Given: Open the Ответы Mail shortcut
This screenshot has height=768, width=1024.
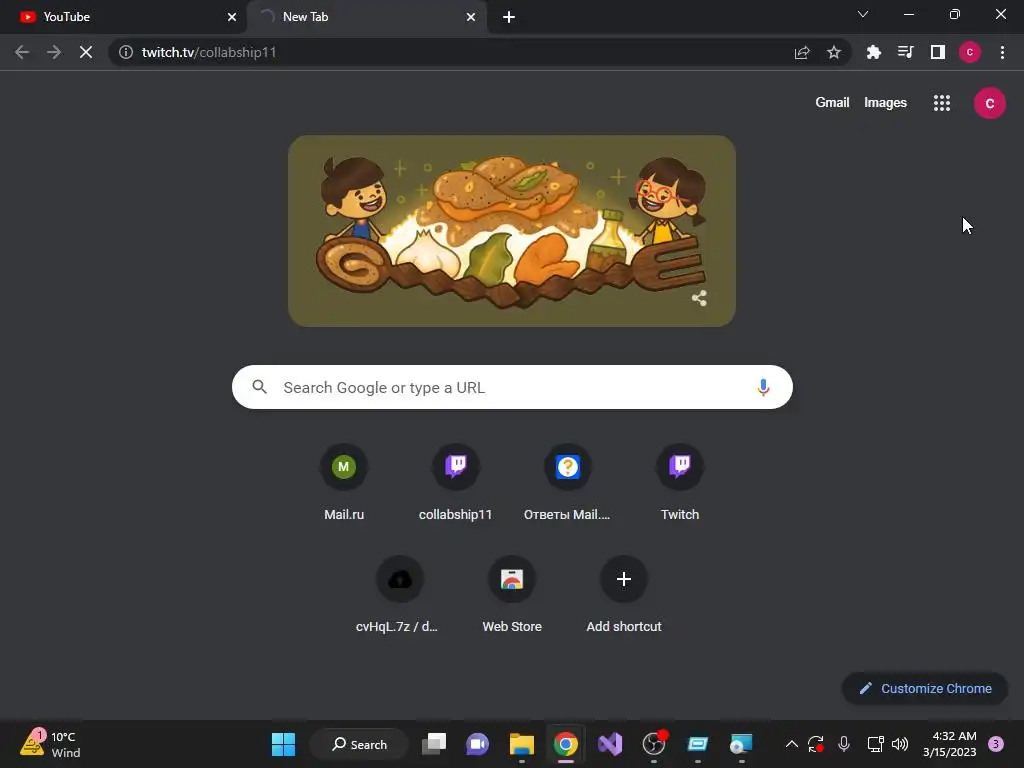Looking at the screenshot, I should (x=568, y=482).
